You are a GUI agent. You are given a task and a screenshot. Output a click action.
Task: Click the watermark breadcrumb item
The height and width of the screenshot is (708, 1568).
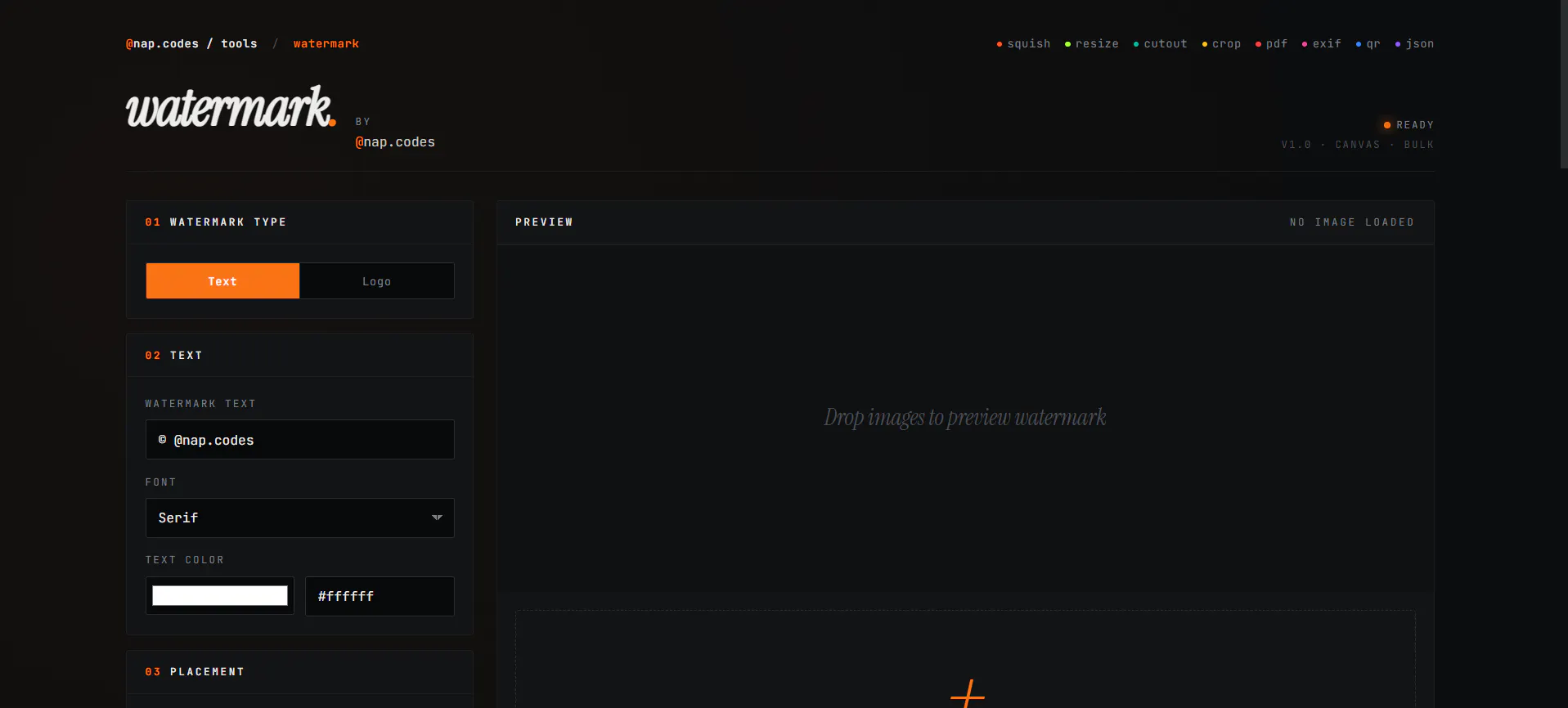326,44
